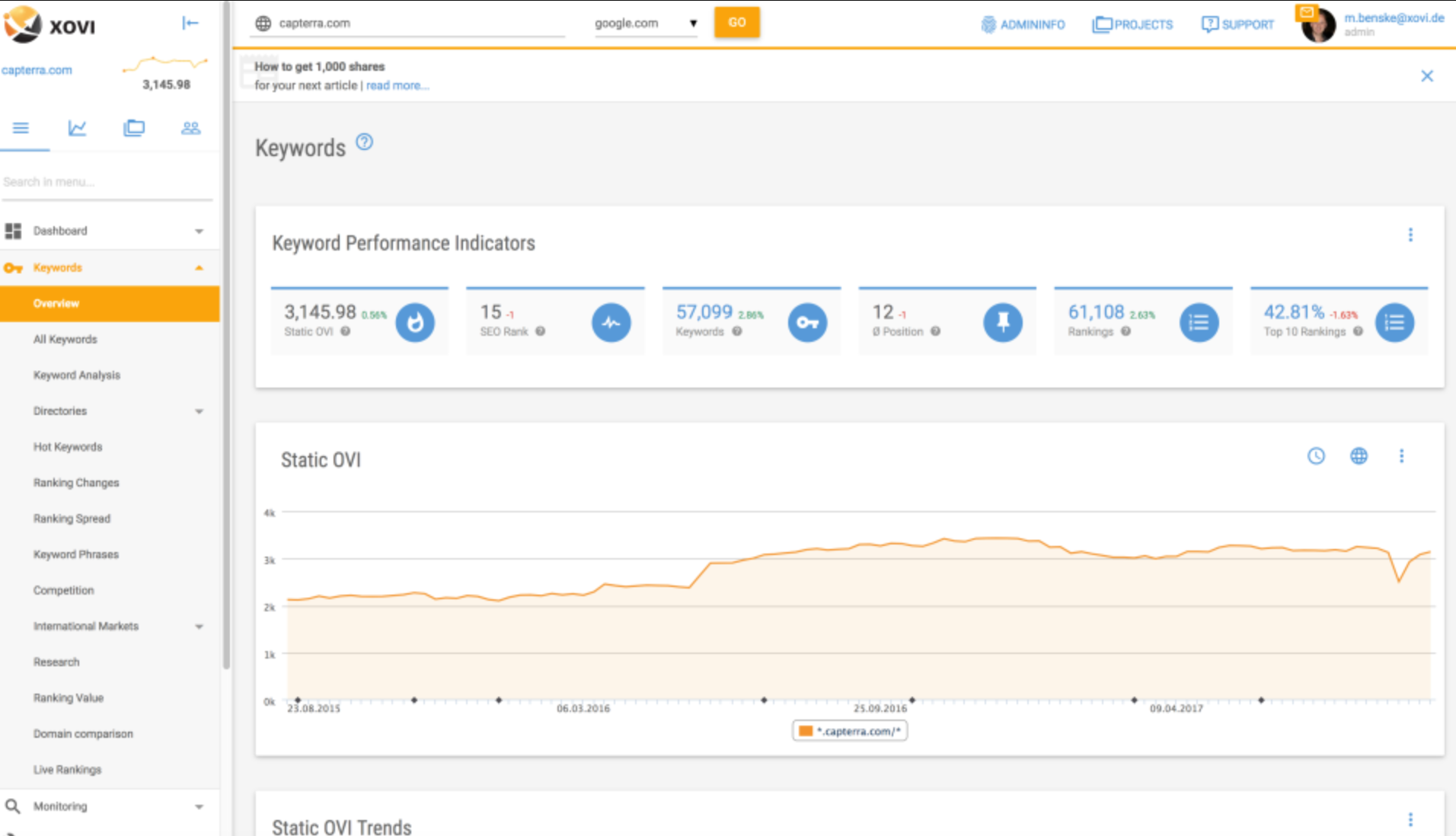
Task: Select the Keywords key icon in the KPI card
Action: [x=808, y=322]
